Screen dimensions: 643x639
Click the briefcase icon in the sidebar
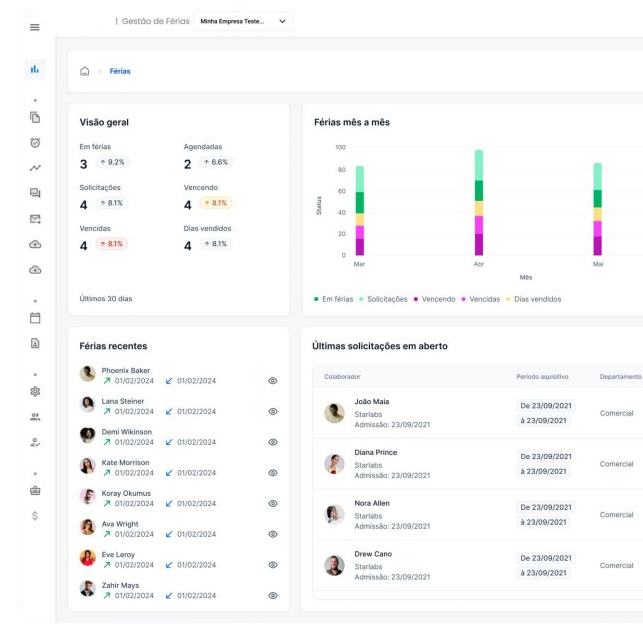(34, 490)
